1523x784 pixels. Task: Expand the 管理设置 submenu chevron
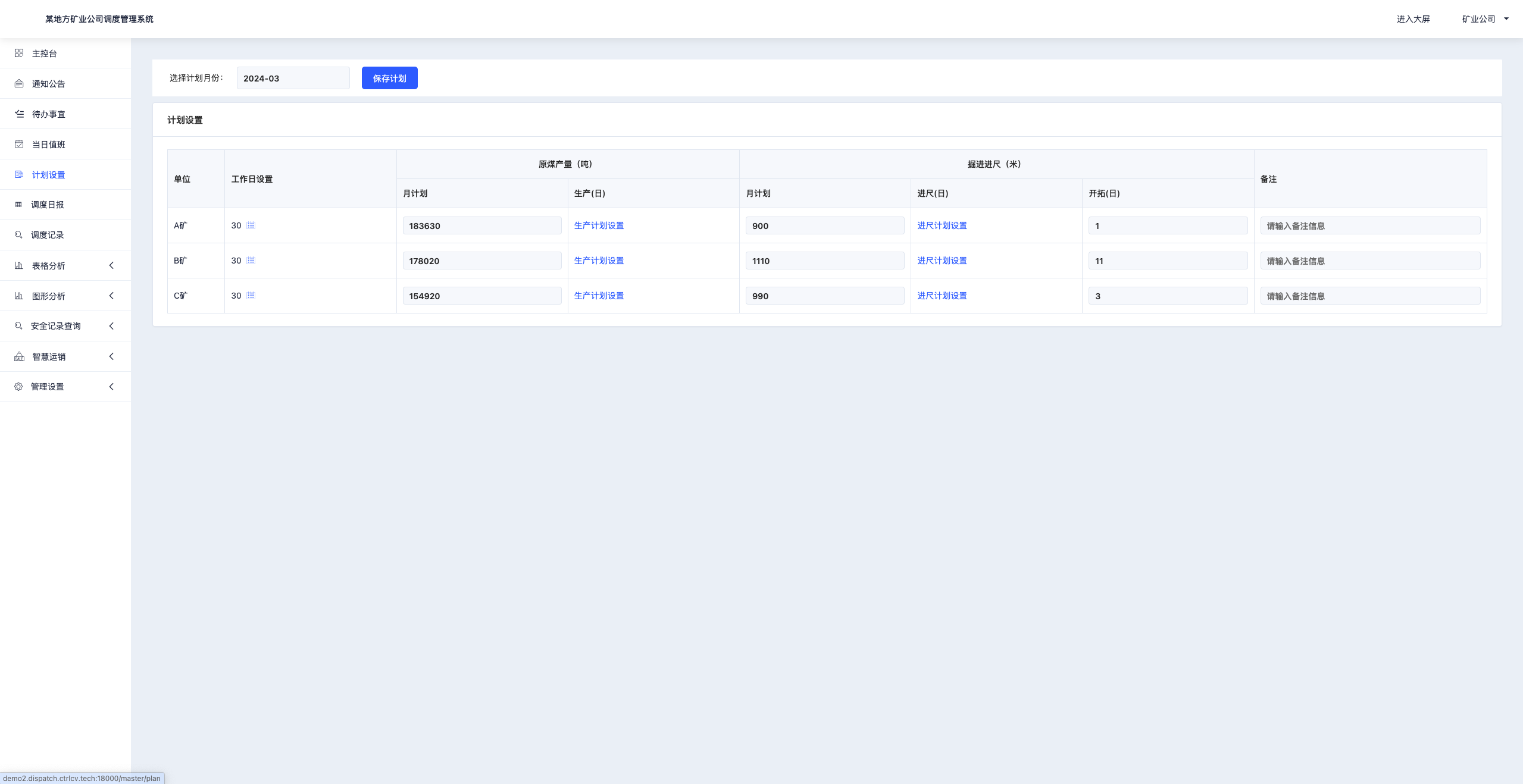[111, 387]
